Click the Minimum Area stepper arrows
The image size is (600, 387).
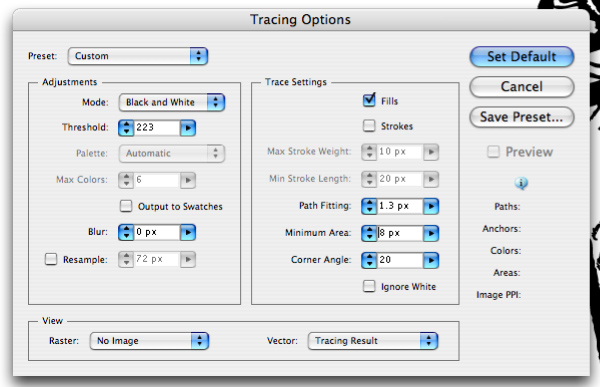coord(369,233)
